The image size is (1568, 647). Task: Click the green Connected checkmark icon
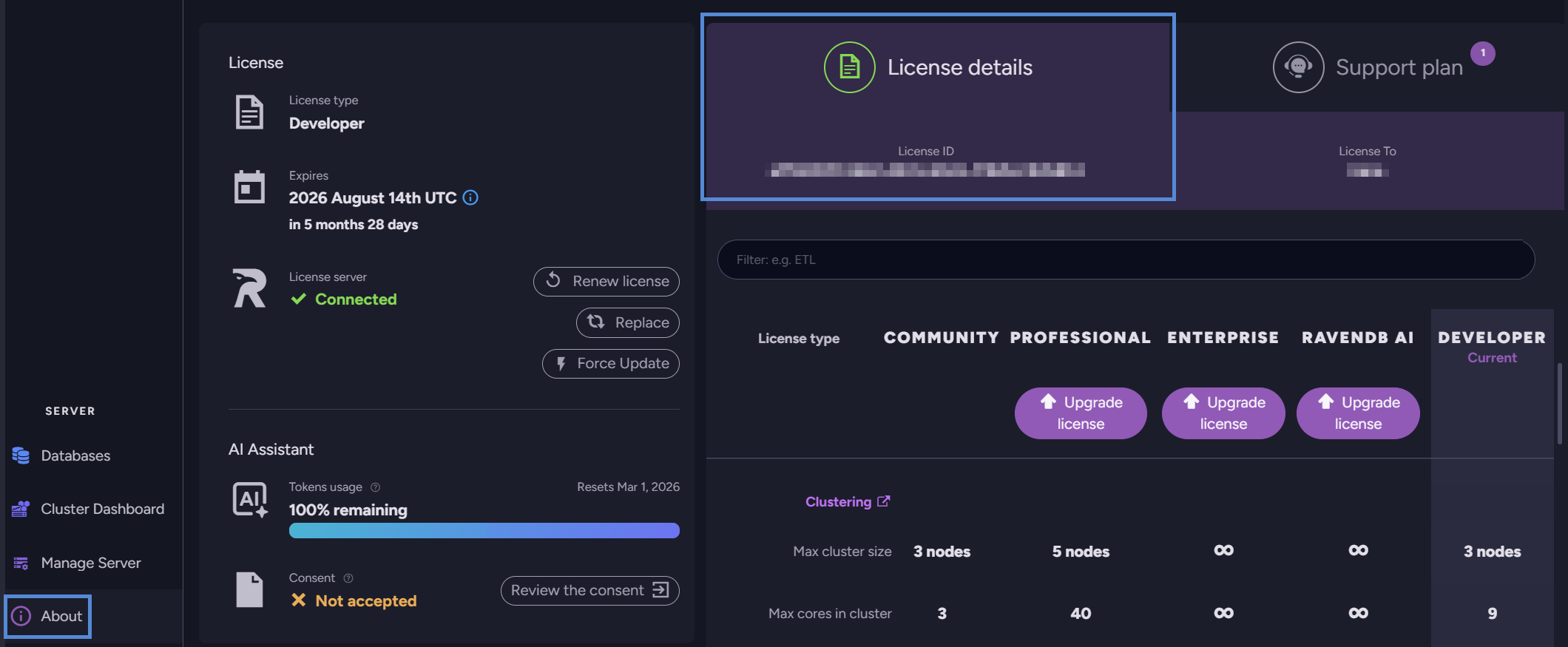[x=298, y=299]
